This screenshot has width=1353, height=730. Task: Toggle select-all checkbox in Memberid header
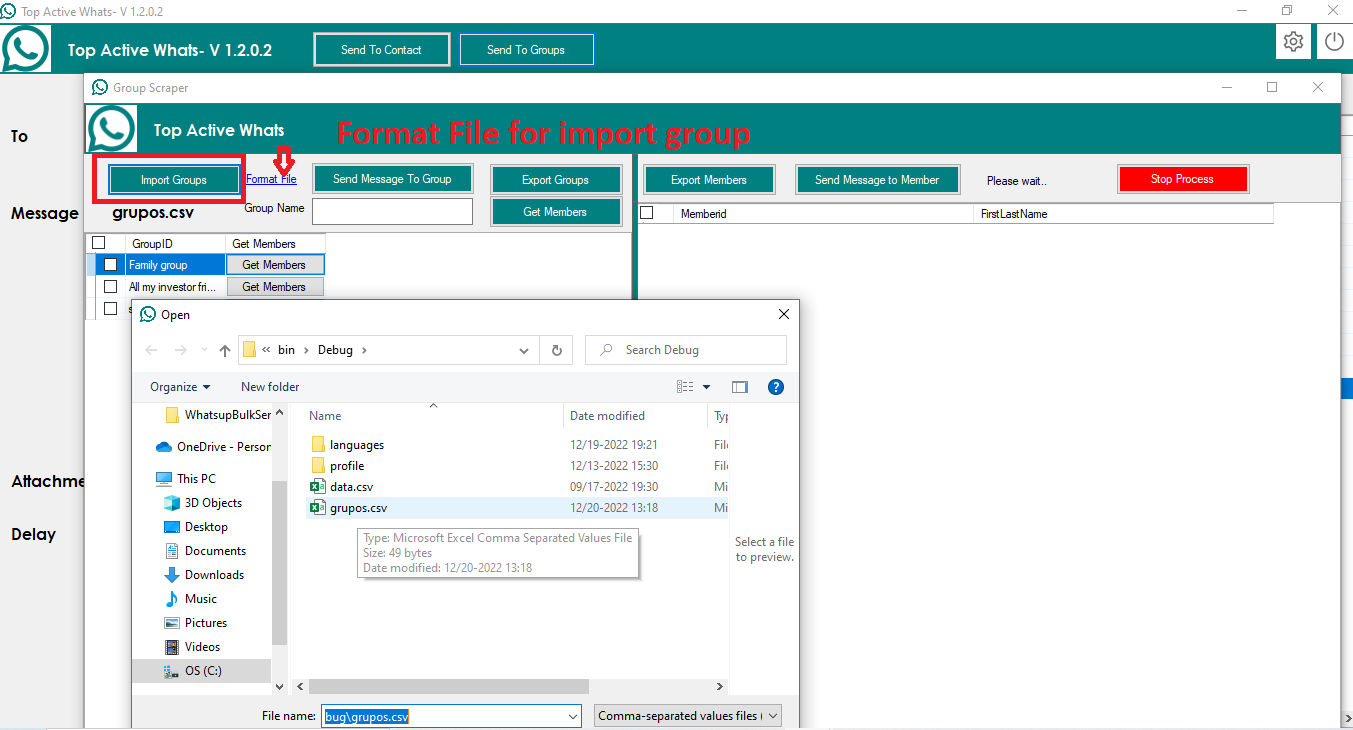tap(647, 213)
